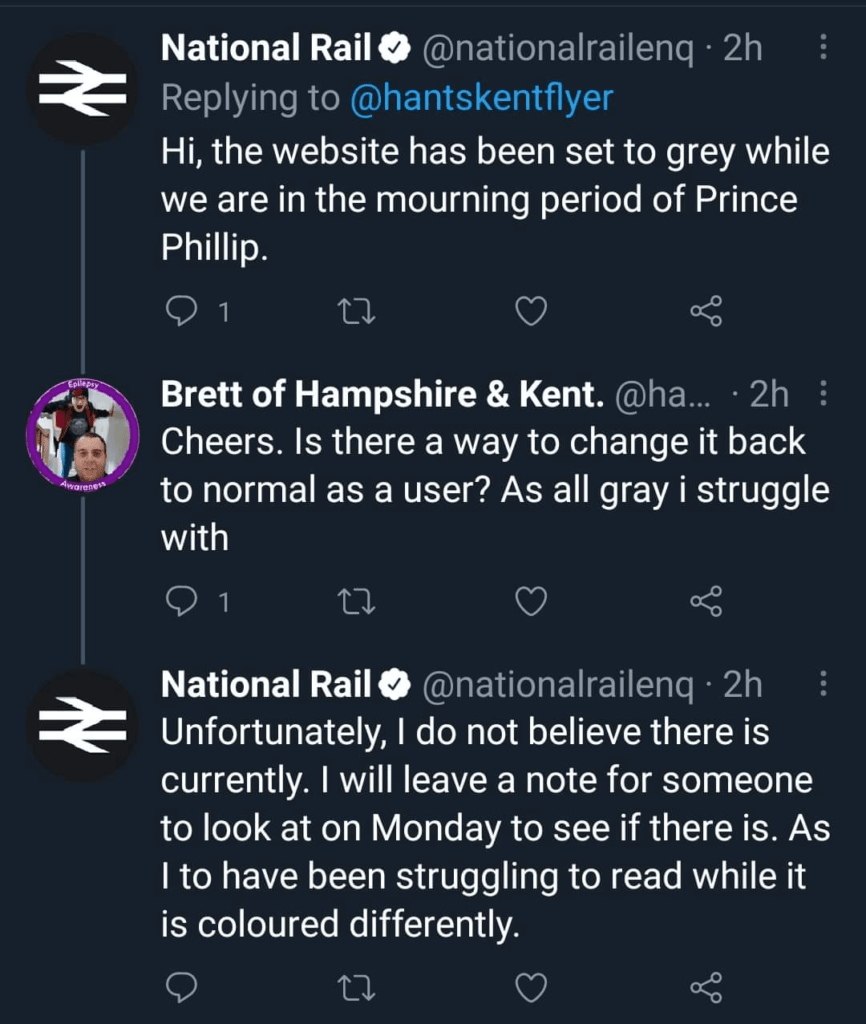Reply to Brett's tweet about gray
The width and height of the screenshot is (866, 1024).
click(181, 601)
